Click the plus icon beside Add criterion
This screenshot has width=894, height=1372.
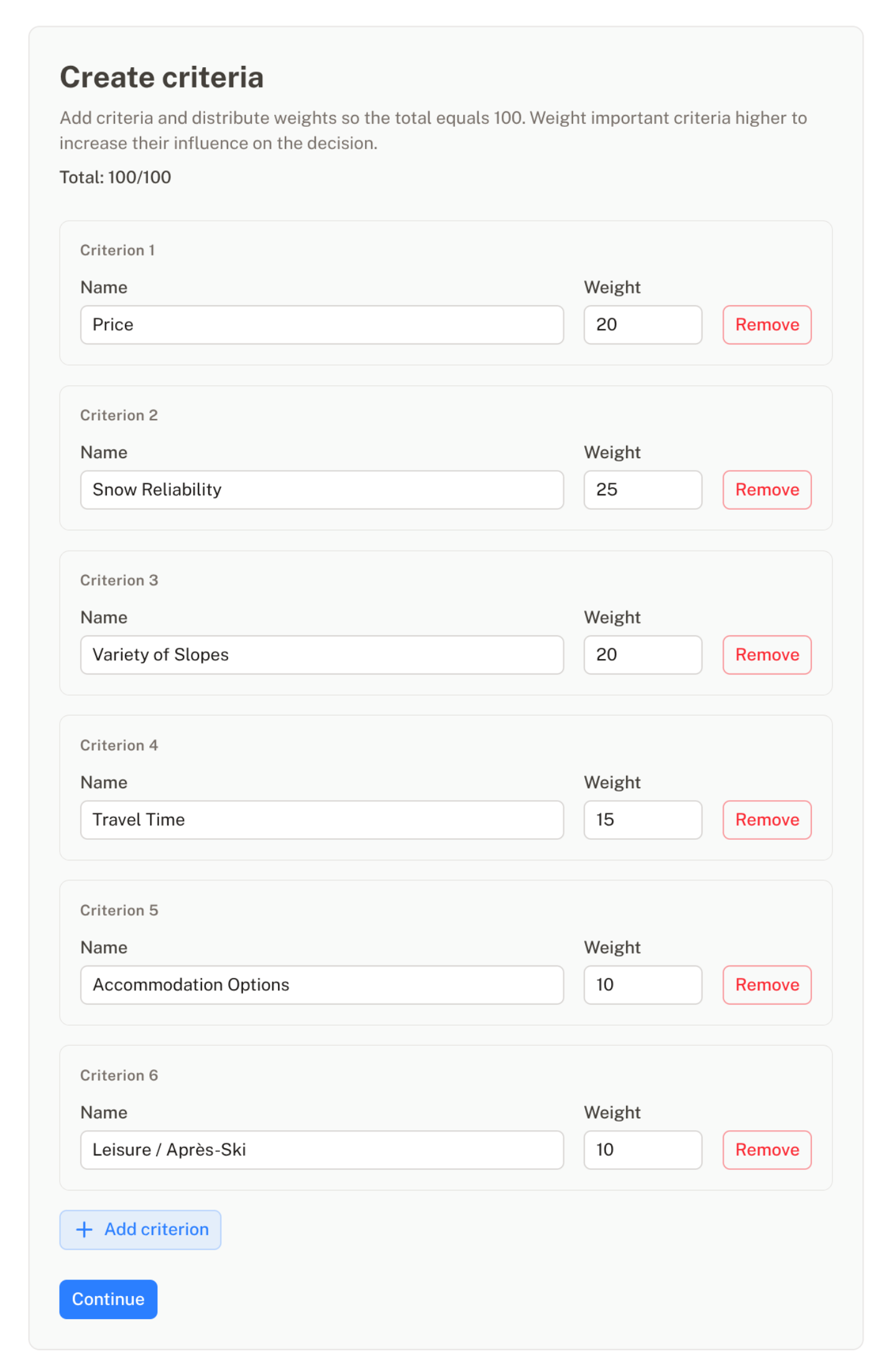[x=84, y=1229]
